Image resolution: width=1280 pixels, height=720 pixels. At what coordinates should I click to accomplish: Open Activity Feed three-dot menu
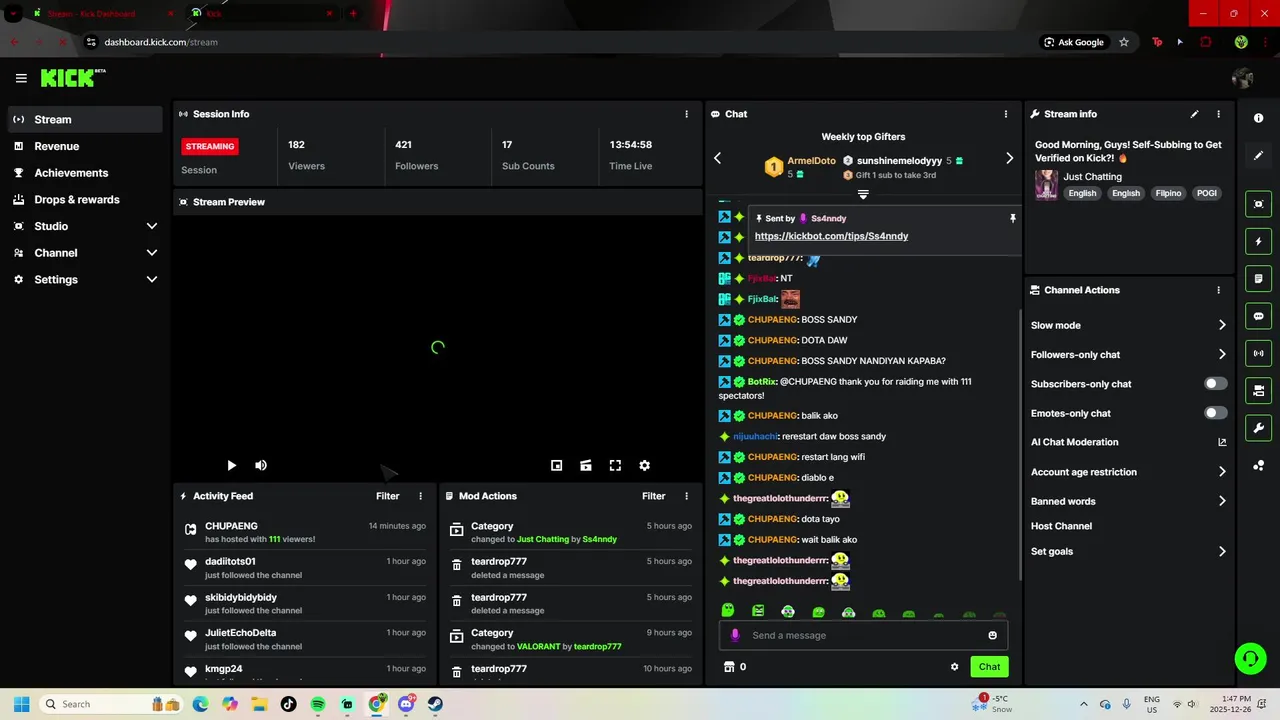[x=420, y=496]
